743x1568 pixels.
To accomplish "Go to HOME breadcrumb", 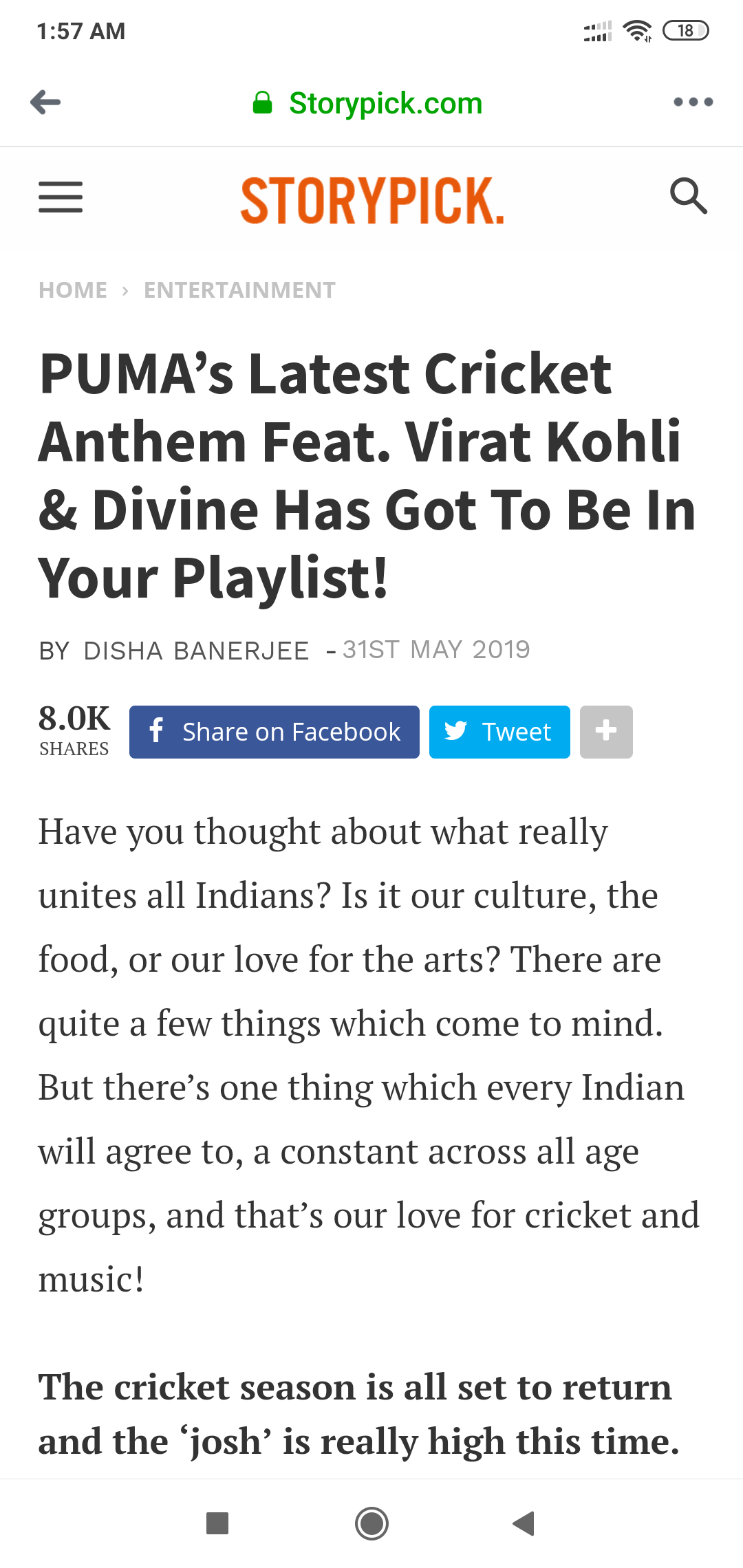I will point(73,290).
